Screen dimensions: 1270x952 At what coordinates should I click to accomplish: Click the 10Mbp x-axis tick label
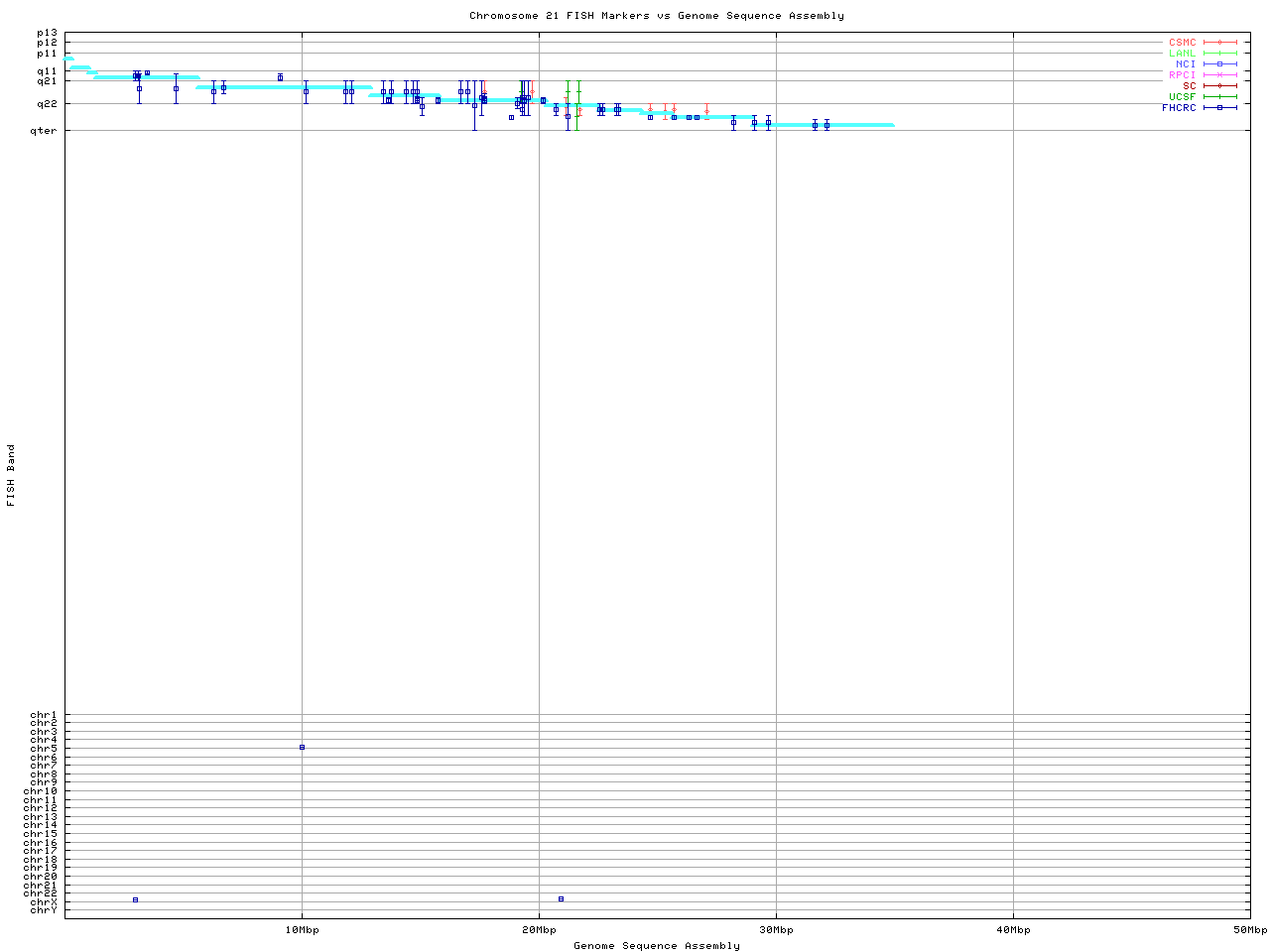tap(302, 930)
